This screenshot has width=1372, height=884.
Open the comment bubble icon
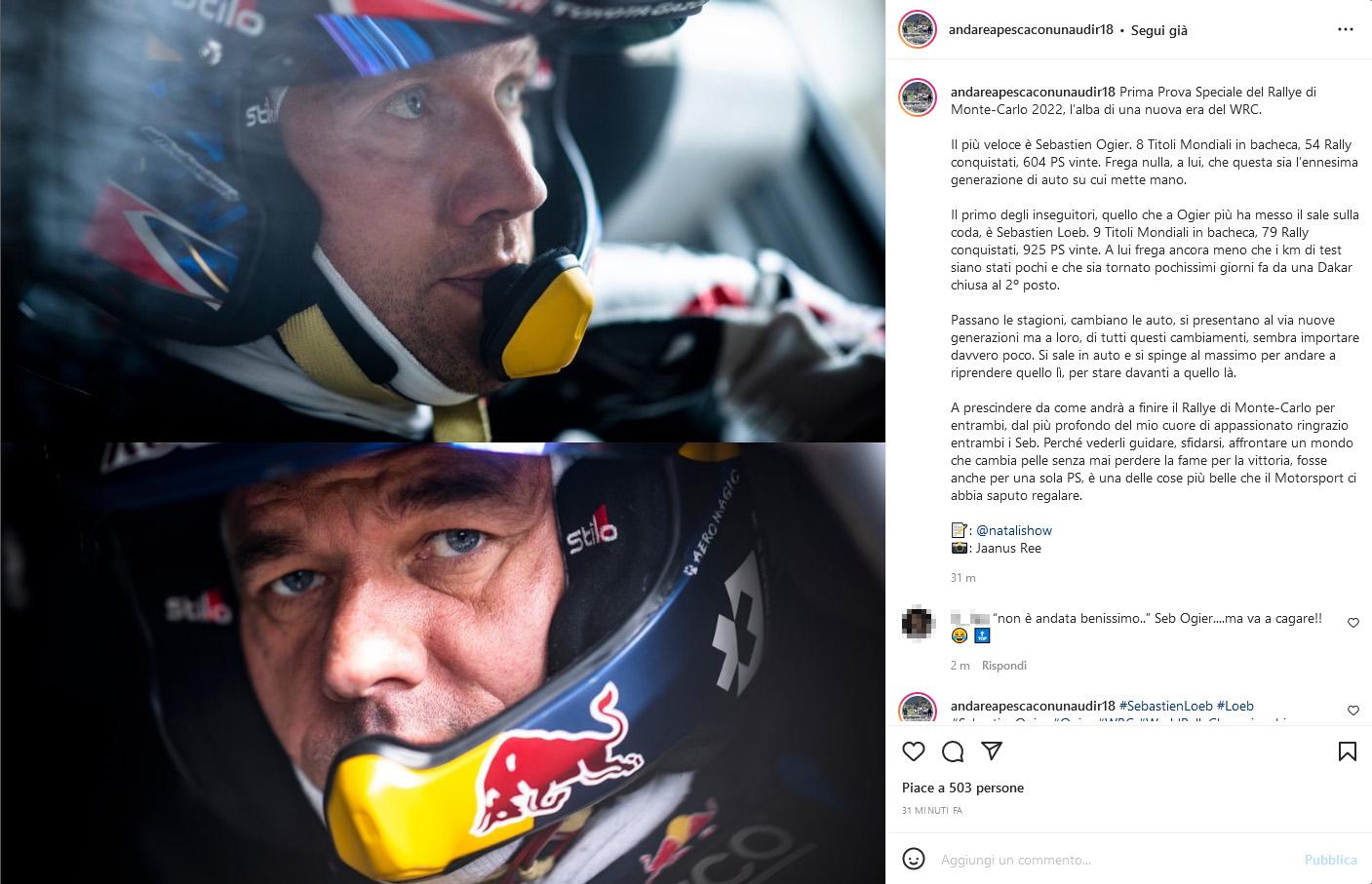[953, 751]
